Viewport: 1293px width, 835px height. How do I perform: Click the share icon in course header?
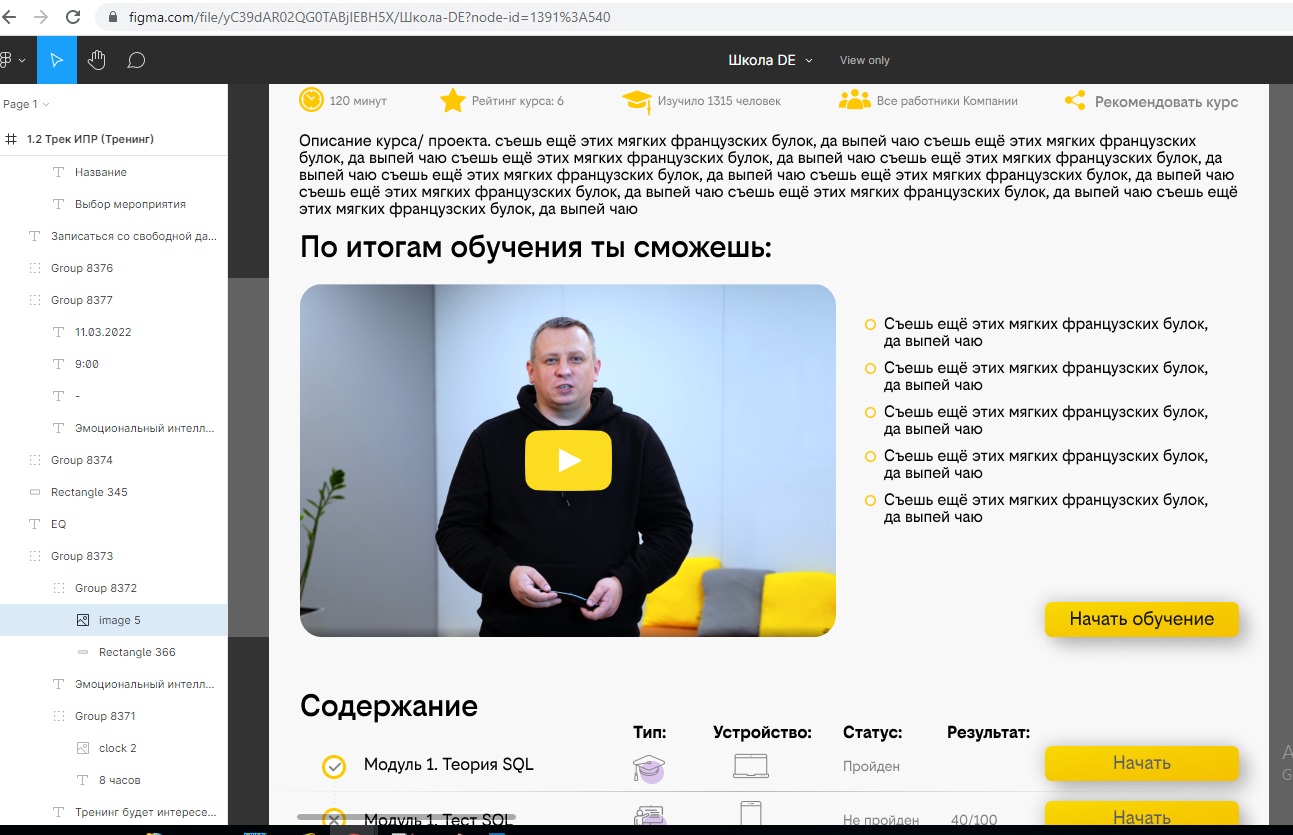click(x=1075, y=101)
